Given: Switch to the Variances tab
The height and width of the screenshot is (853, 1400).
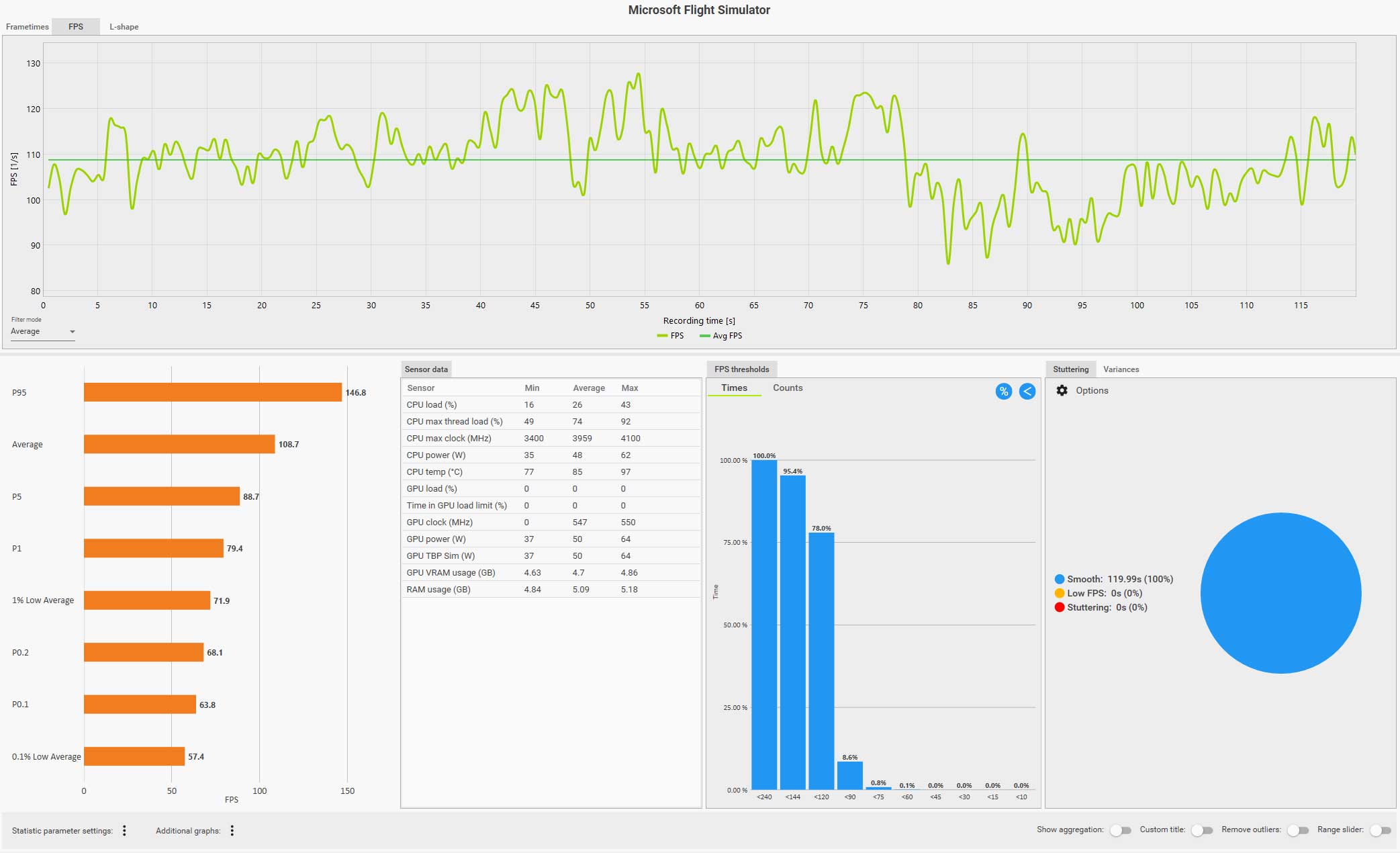Looking at the screenshot, I should click(1121, 369).
